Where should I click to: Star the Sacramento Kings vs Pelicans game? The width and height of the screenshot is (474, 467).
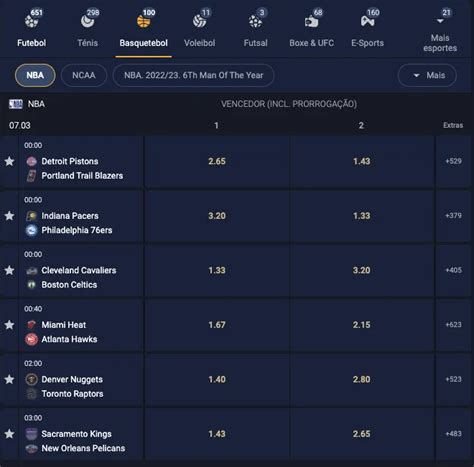click(9, 434)
